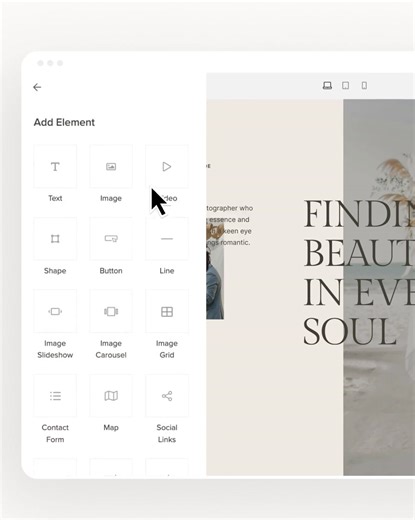Go back using the left arrow
The image size is (415, 520).
coord(37,87)
